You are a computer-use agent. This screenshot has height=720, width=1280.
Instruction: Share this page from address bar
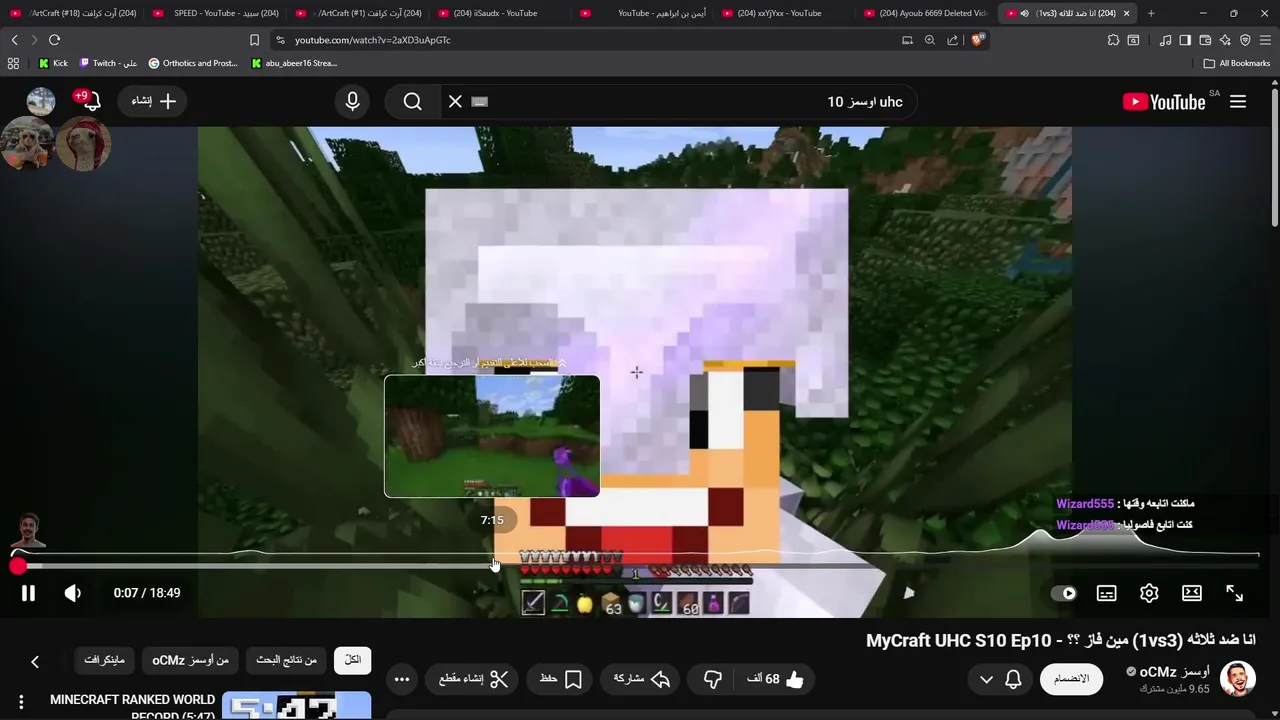pos(952,40)
